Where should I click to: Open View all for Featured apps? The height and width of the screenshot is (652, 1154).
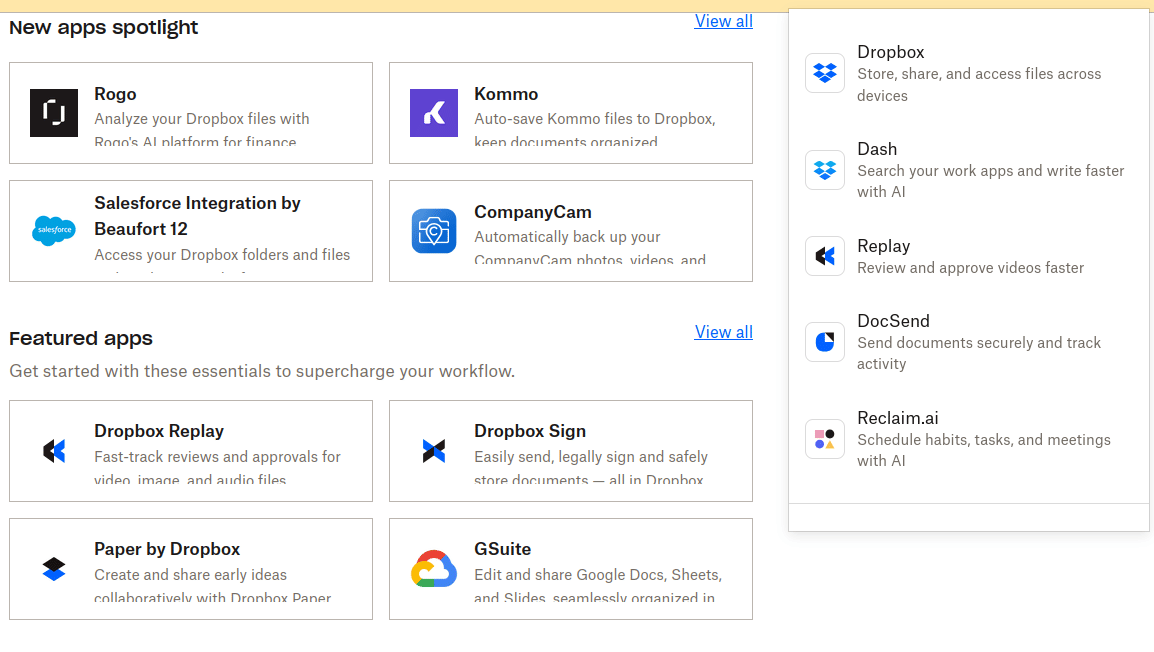click(723, 332)
